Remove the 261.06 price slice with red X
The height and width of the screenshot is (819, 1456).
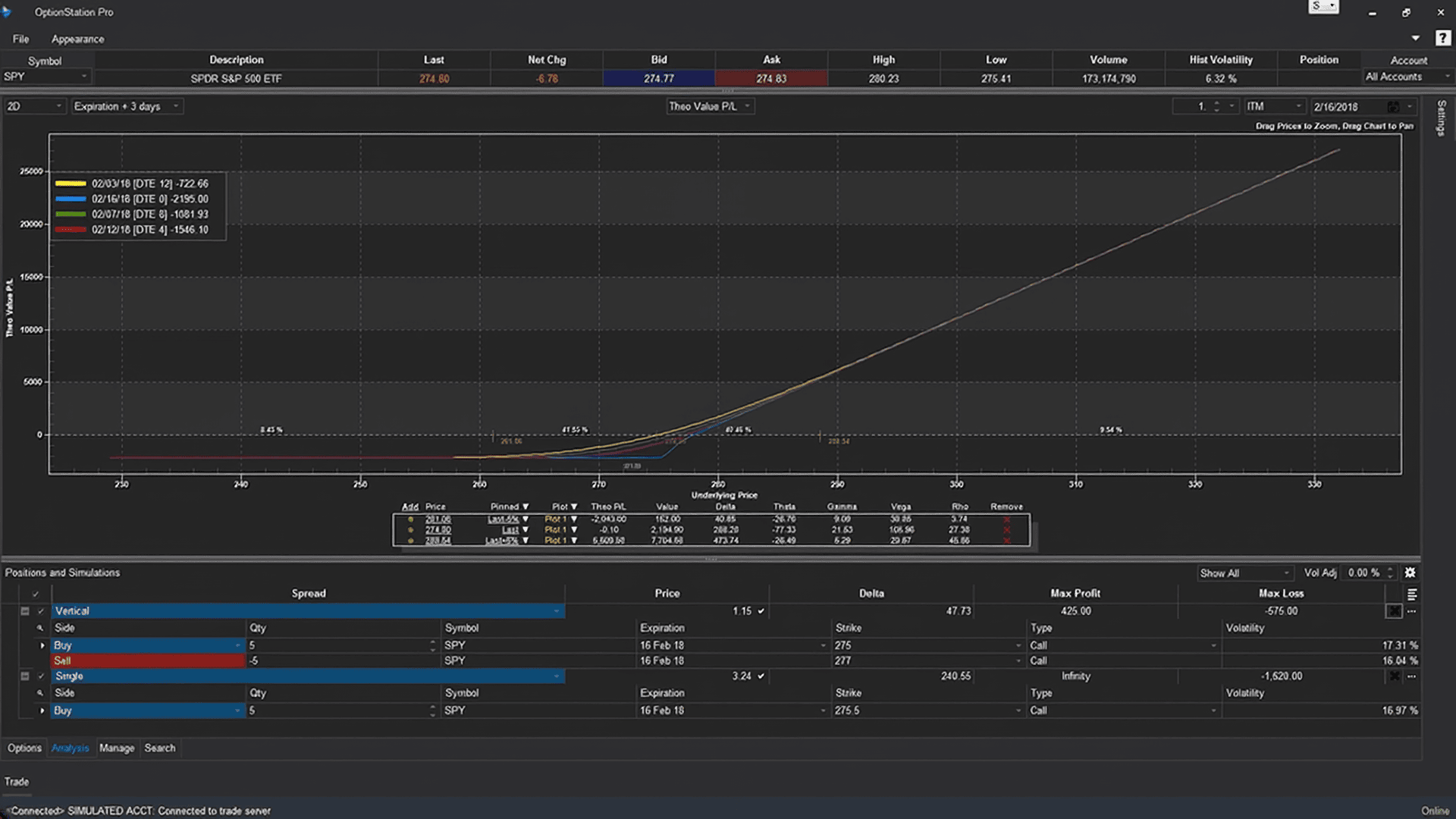[x=1006, y=519]
